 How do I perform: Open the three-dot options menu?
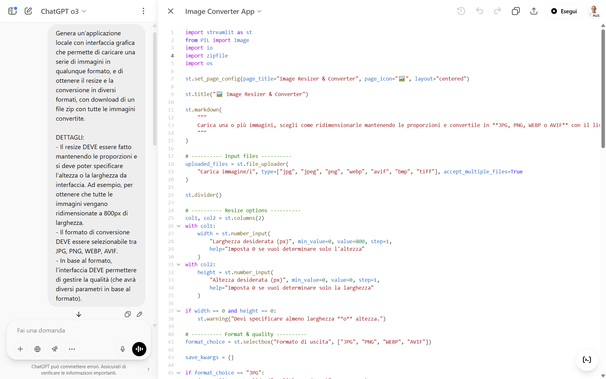(143, 11)
